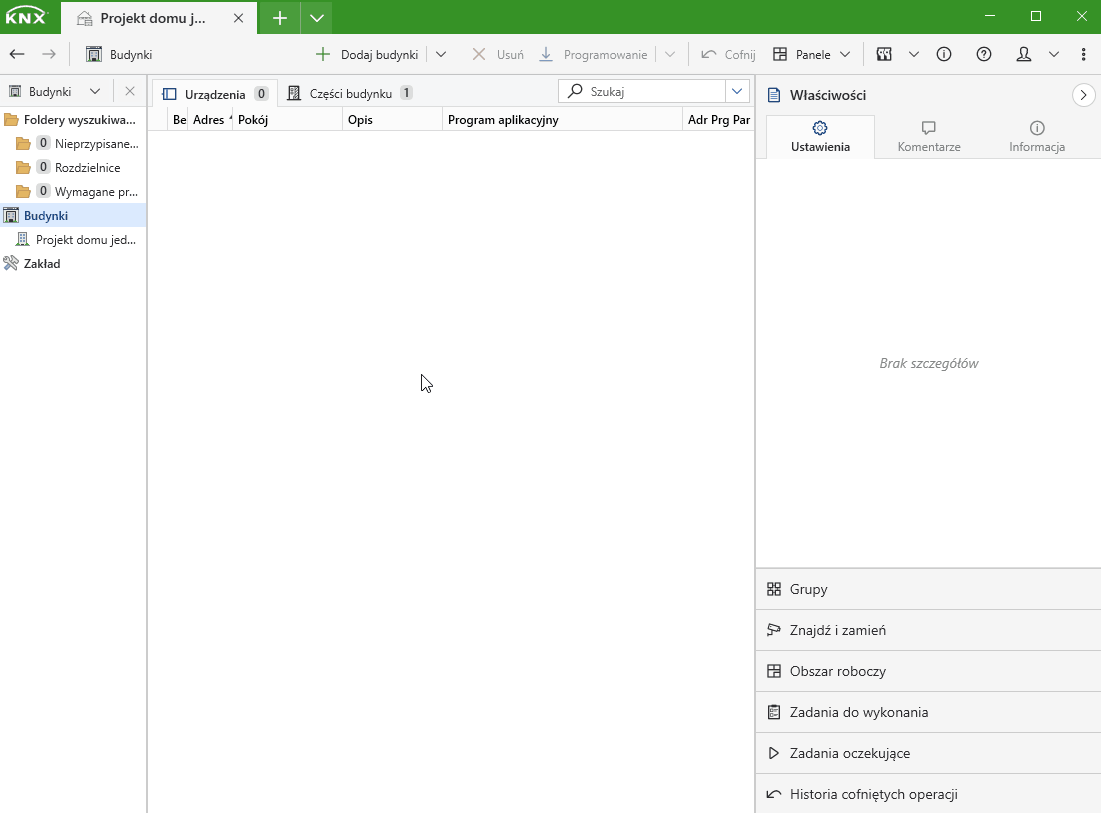
Task: Open the Panele dropdown menu
Action: 812,55
